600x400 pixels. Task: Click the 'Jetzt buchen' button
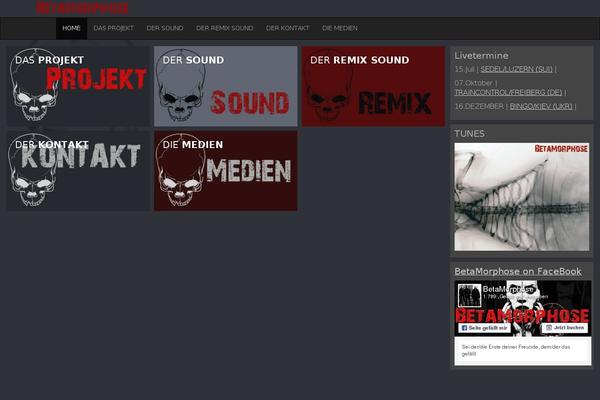tap(565, 328)
